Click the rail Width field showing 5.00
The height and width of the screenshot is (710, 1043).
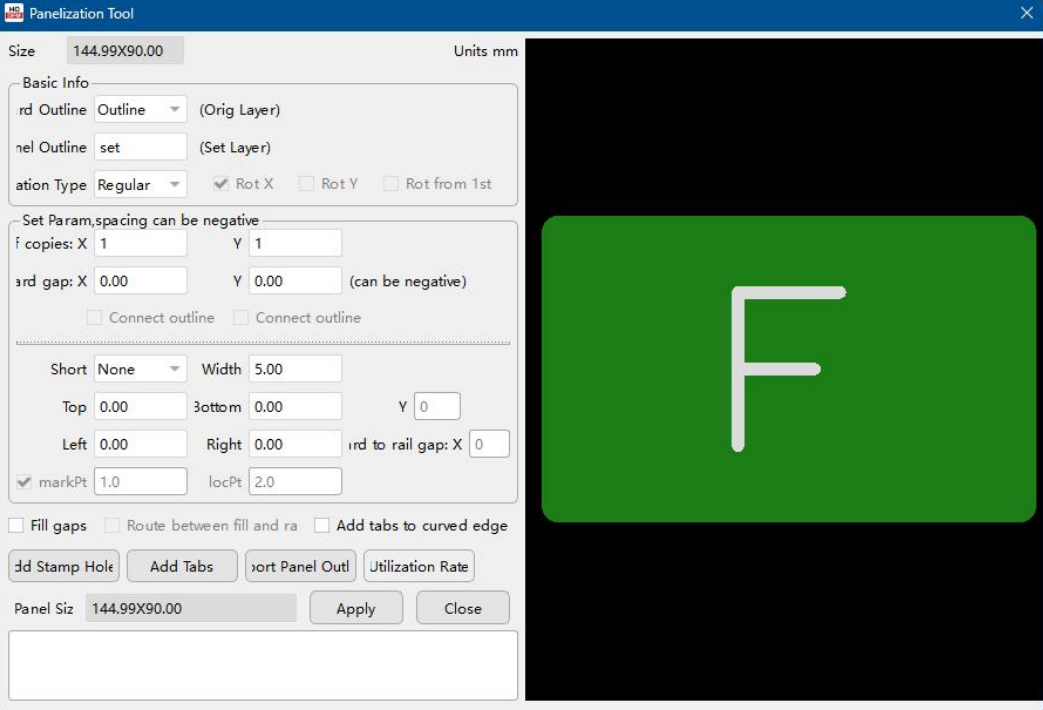pyautogui.click(x=295, y=369)
